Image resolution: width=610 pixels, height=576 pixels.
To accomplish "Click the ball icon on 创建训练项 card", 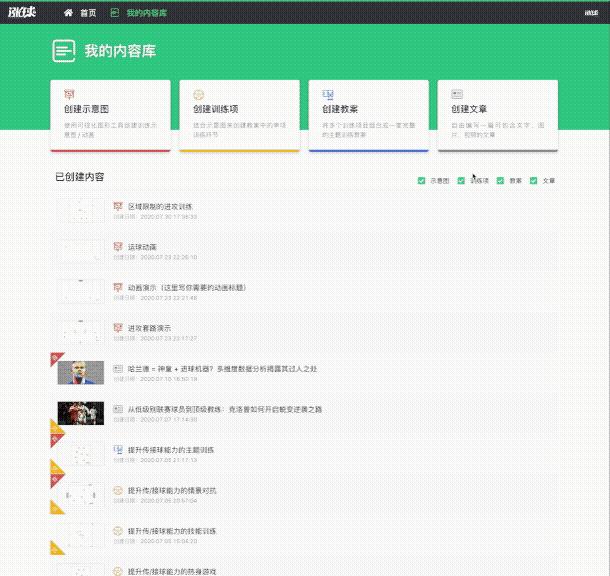I will coord(198,94).
